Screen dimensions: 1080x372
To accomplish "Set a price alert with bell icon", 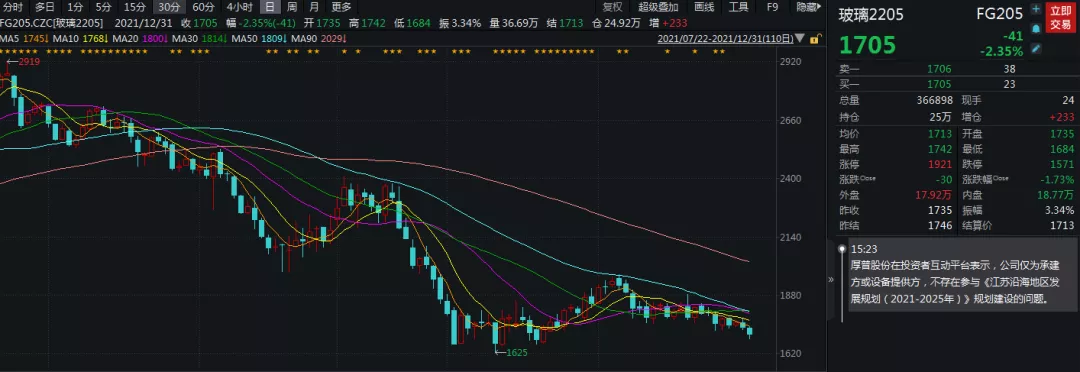I will pos(1035,29).
